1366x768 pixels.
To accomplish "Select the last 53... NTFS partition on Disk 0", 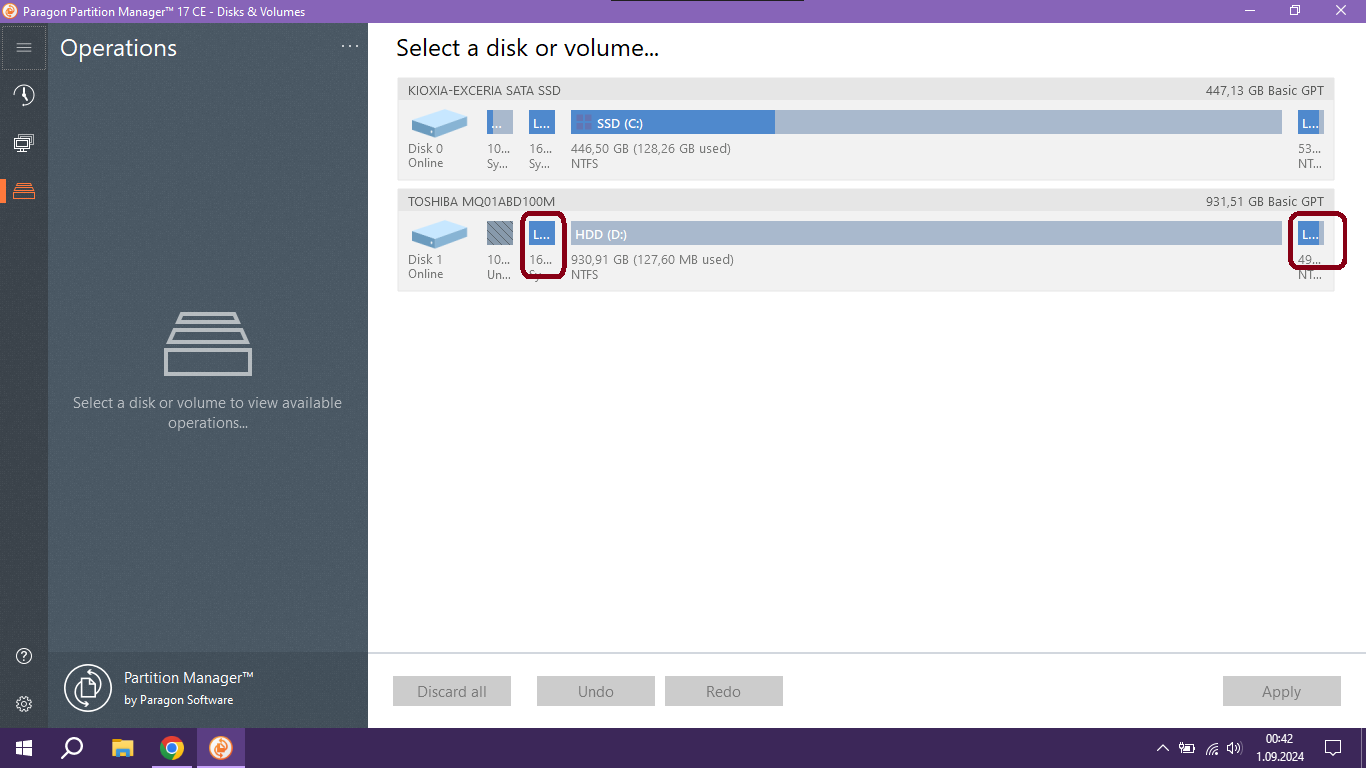I will (1311, 122).
